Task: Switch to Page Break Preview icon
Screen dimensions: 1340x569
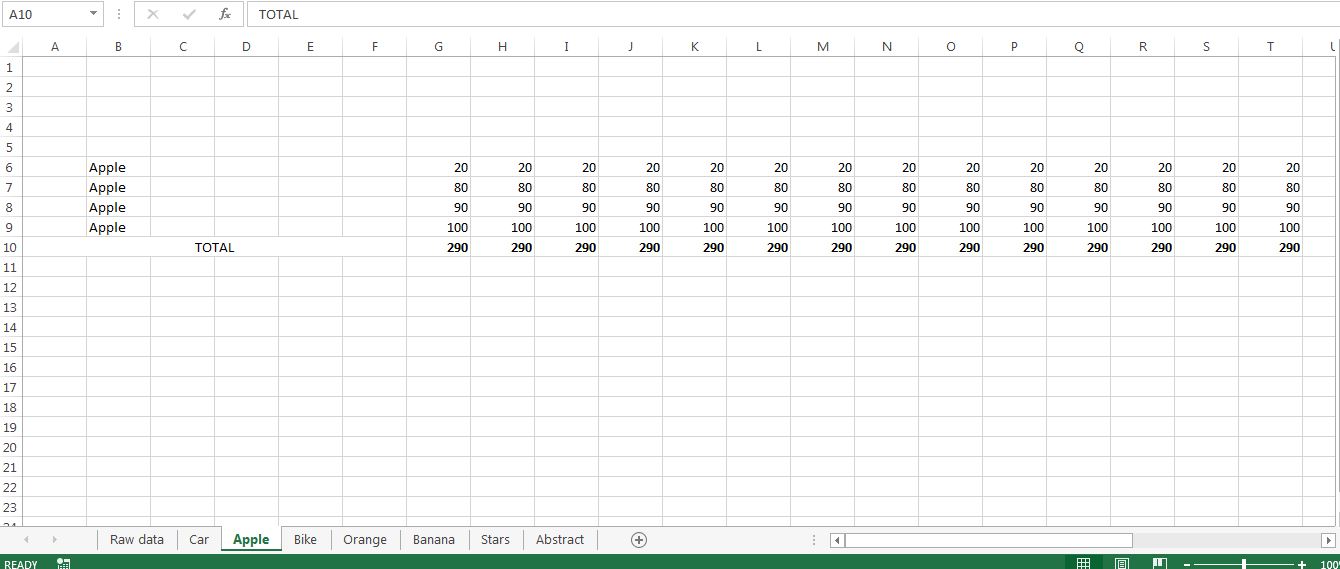Action: [1160, 564]
